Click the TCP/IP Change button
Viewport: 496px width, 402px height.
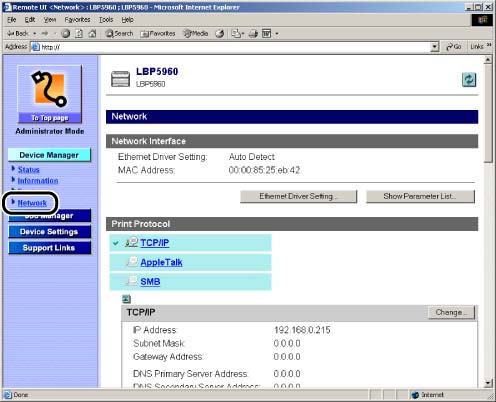pos(452,312)
